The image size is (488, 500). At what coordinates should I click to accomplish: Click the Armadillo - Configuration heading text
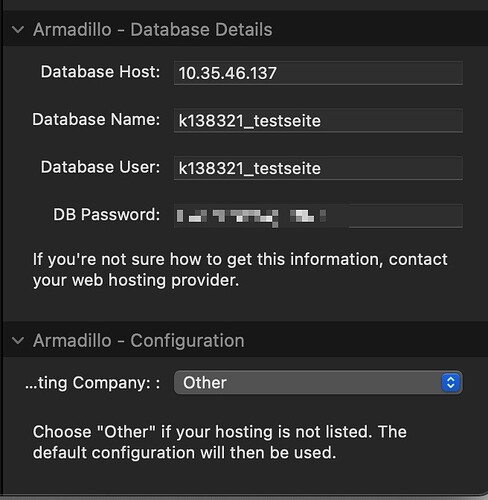pyautogui.click(x=139, y=341)
